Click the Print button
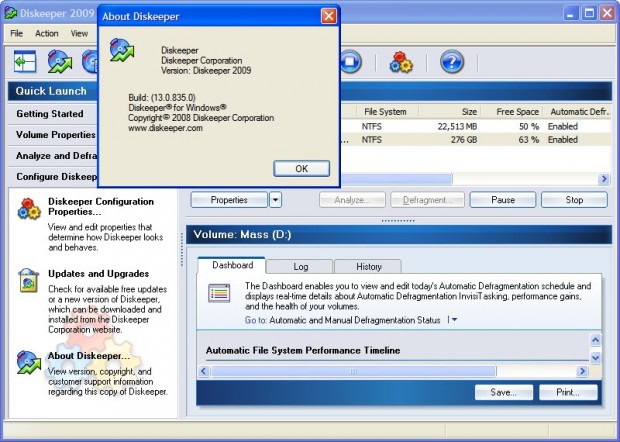This screenshot has height=442, width=620. click(x=568, y=392)
